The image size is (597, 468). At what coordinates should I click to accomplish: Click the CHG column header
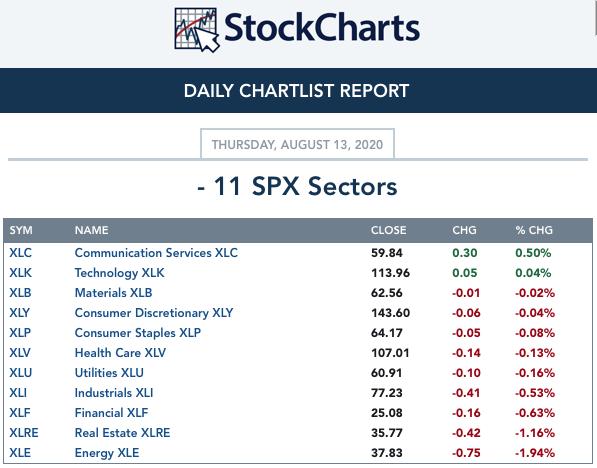[465, 230]
